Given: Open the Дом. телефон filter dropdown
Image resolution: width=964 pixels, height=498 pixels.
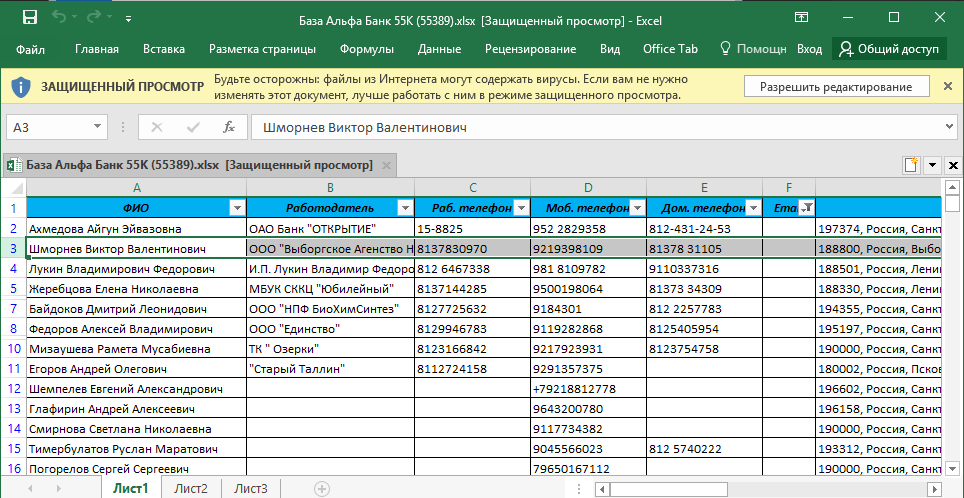Looking at the screenshot, I should [x=753, y=208].
